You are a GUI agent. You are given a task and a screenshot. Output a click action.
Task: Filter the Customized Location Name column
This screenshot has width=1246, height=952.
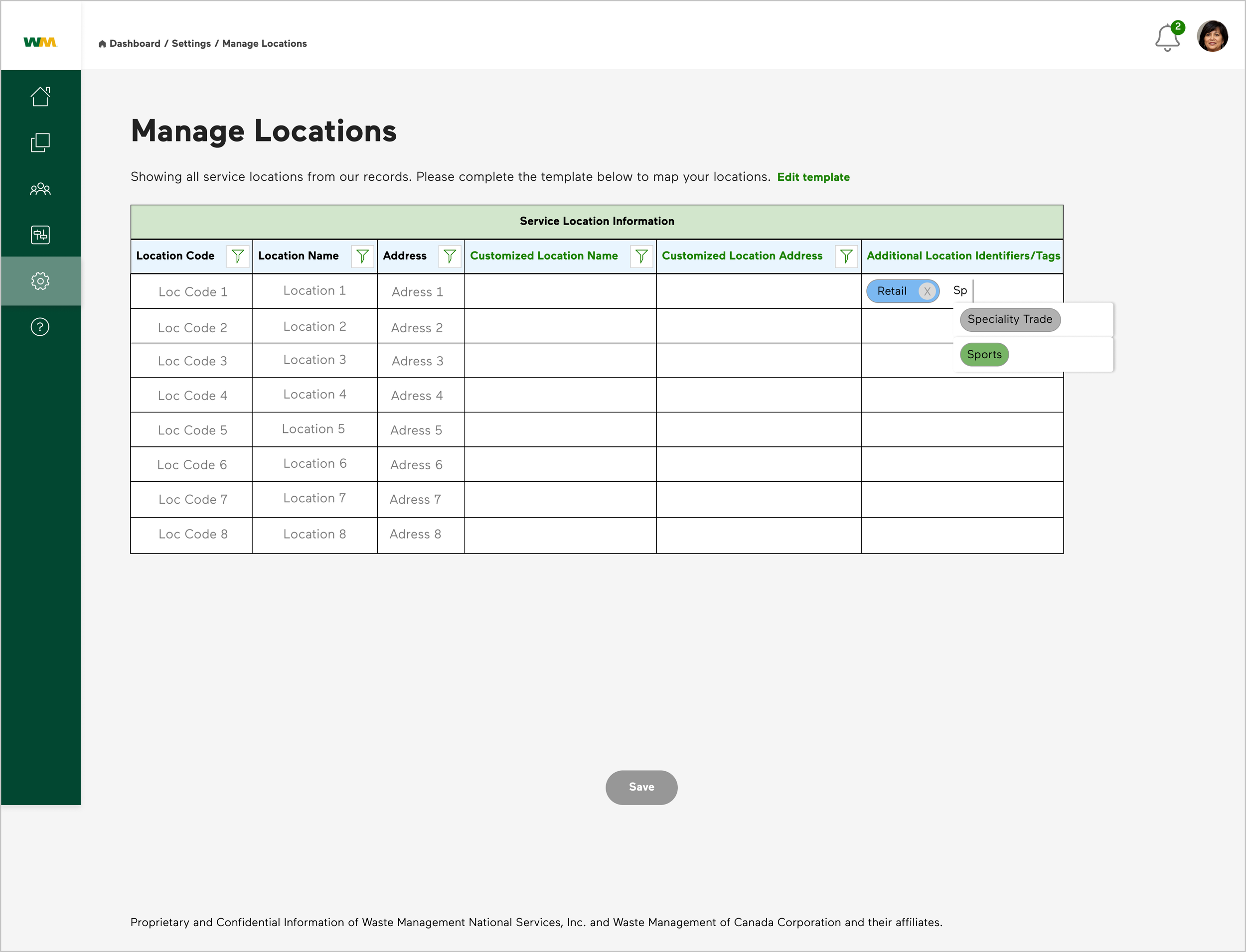[641, 256]
